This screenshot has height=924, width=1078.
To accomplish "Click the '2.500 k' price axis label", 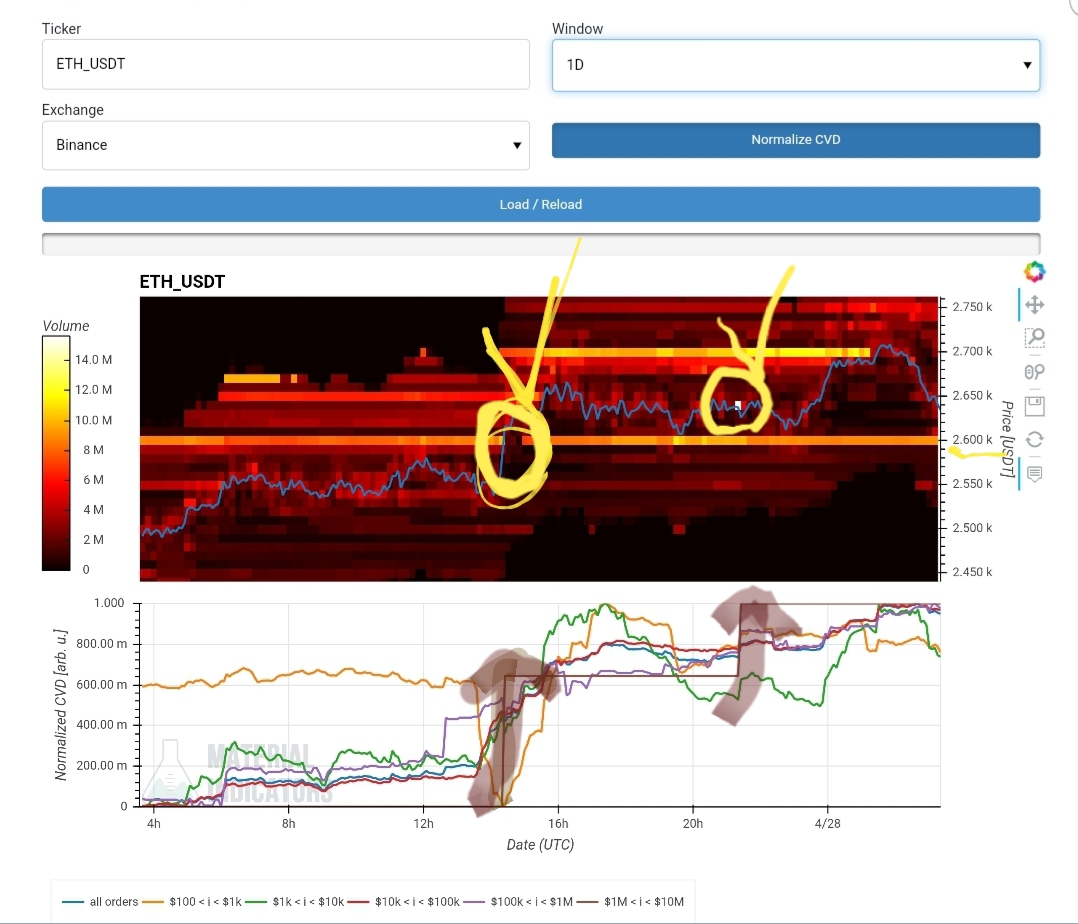I will pyautogui.click(x=972, y=528).
